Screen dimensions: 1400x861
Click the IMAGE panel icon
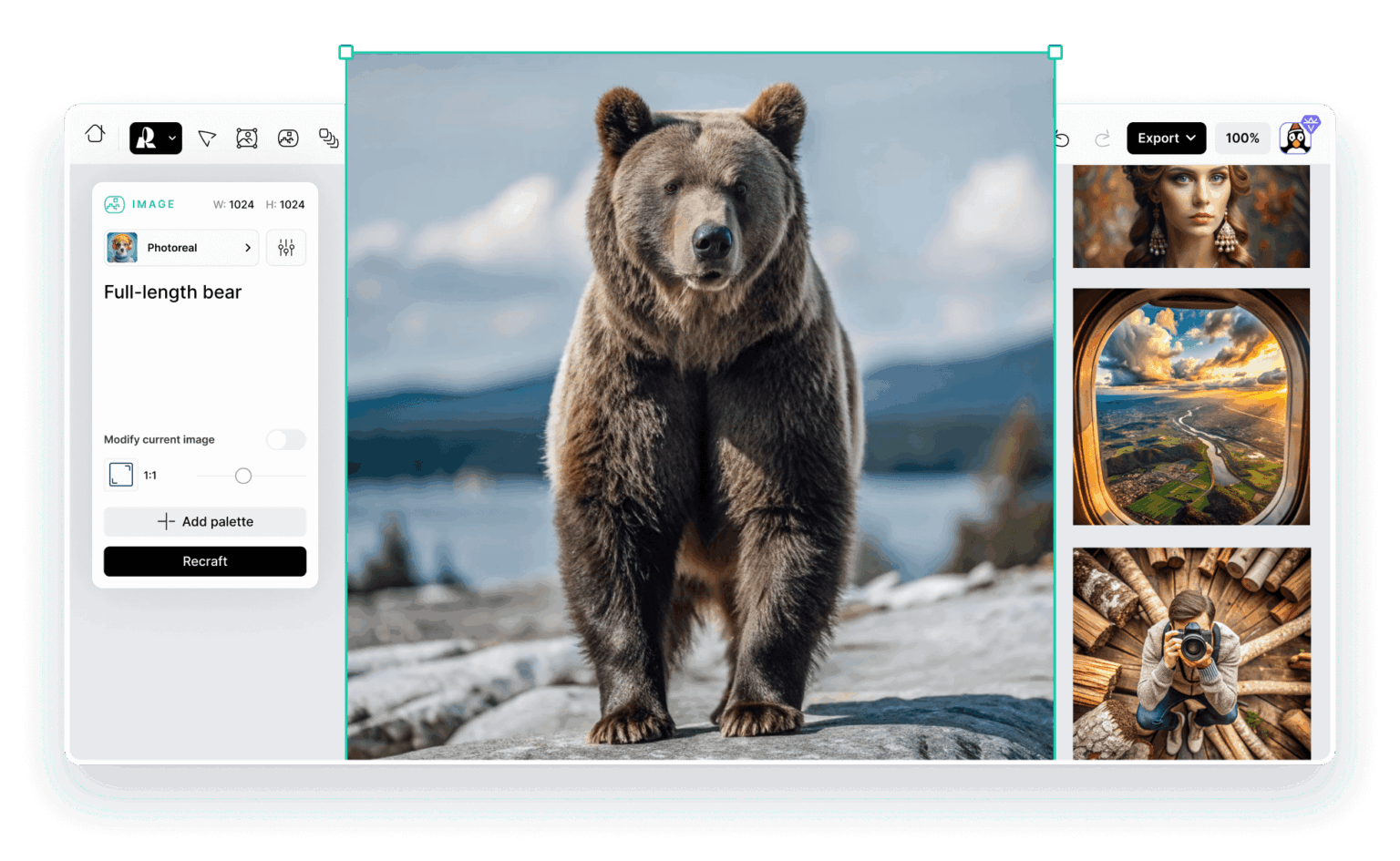tap(114, 204)
